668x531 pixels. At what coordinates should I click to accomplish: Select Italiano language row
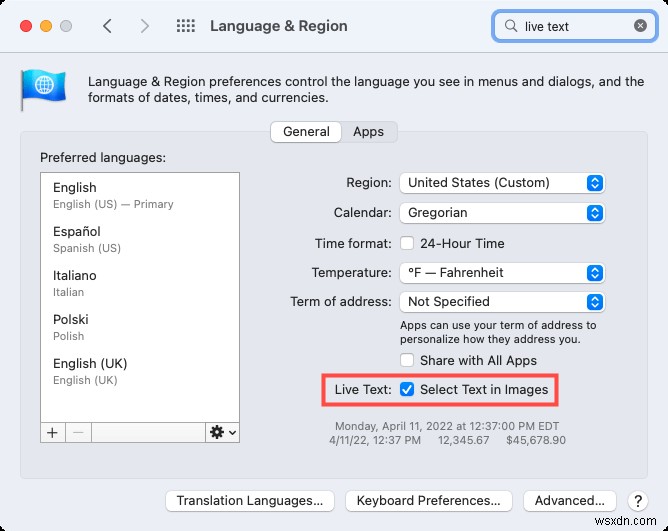tap(140, 283)
